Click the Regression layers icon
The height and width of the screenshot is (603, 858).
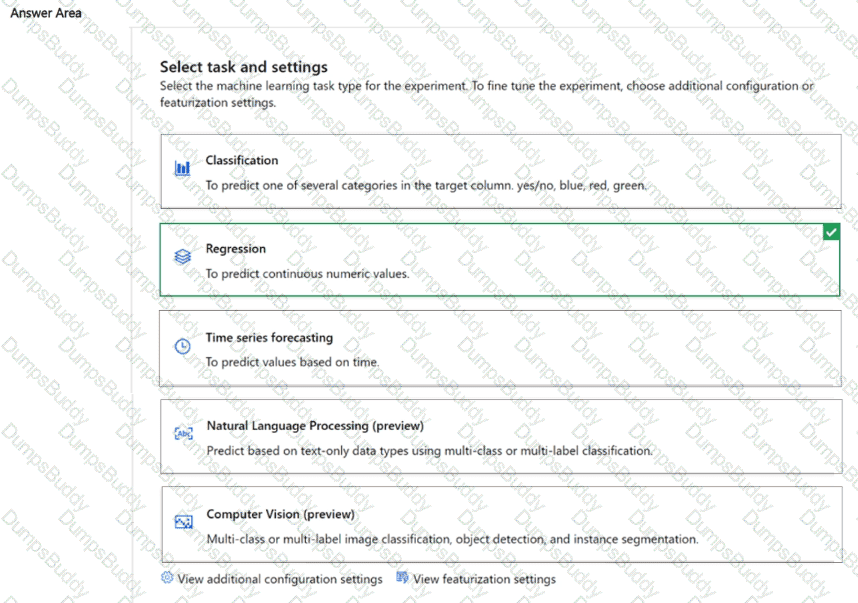(x=182, y=256)
